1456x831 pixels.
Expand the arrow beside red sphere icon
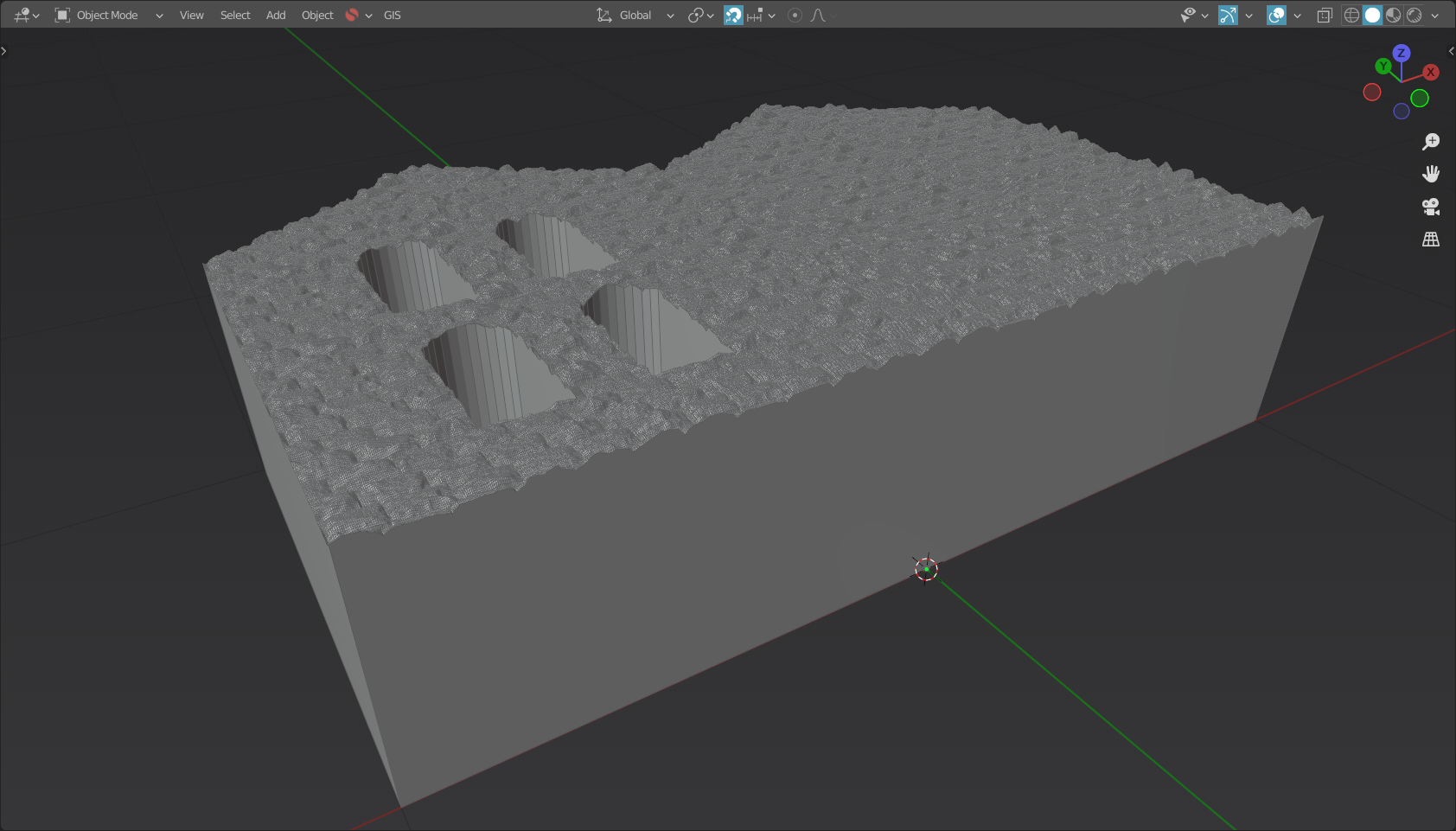point(368,16)
